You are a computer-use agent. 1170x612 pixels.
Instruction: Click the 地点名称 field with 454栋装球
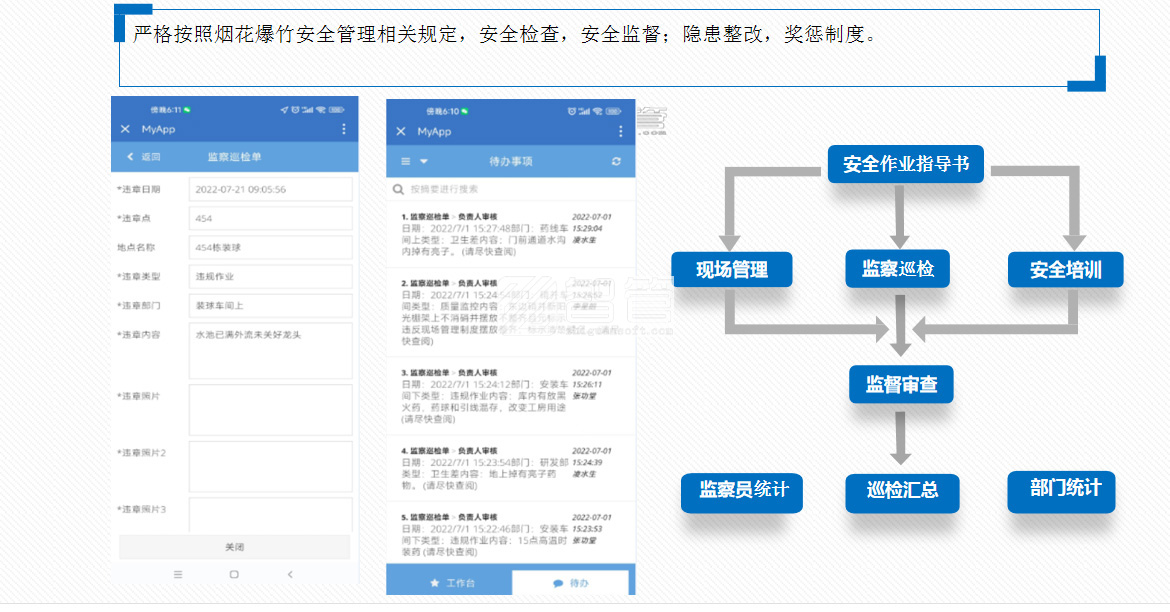[x=270, y=248]
